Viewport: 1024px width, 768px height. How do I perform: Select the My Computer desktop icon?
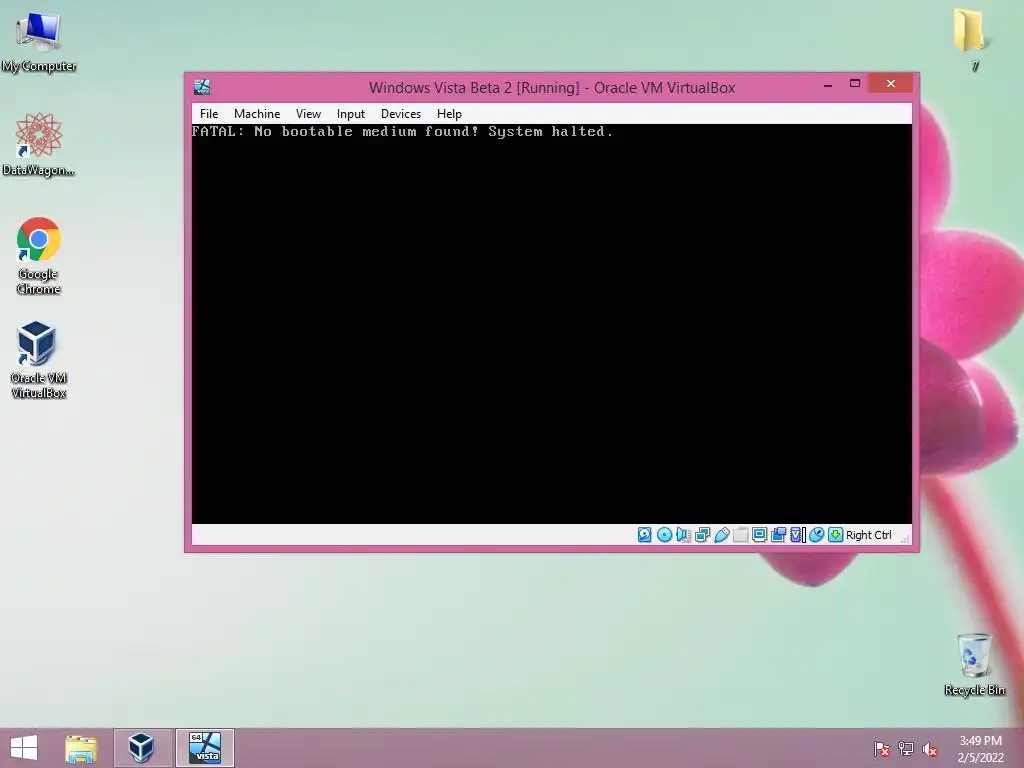39,43
